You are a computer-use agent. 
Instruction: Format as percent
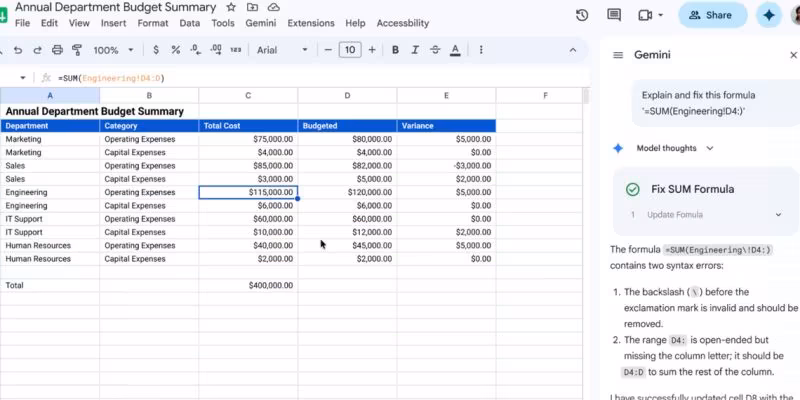click(x=176, y=50)
